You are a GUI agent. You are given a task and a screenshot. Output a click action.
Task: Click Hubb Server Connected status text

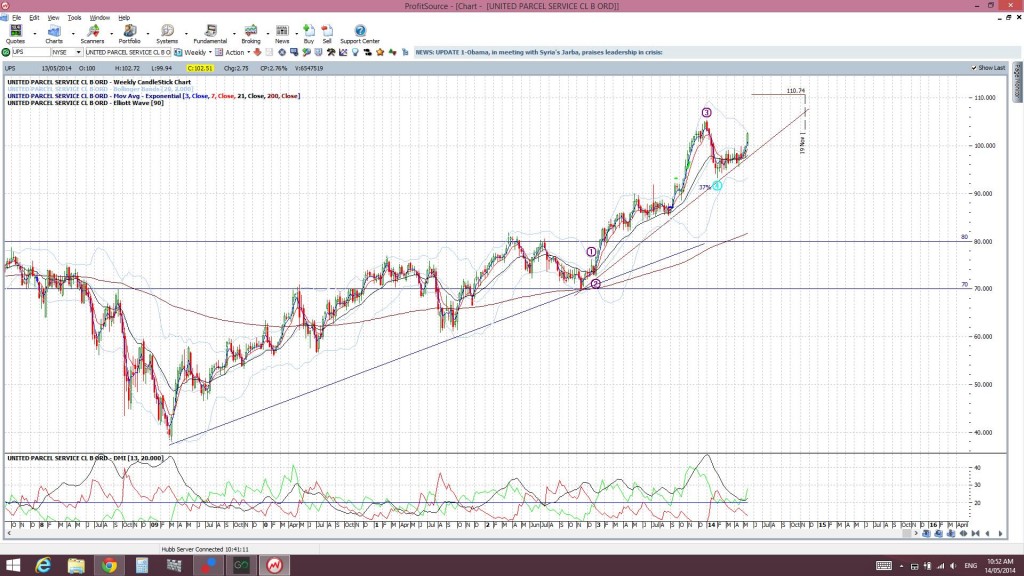(x=205, y=550)
